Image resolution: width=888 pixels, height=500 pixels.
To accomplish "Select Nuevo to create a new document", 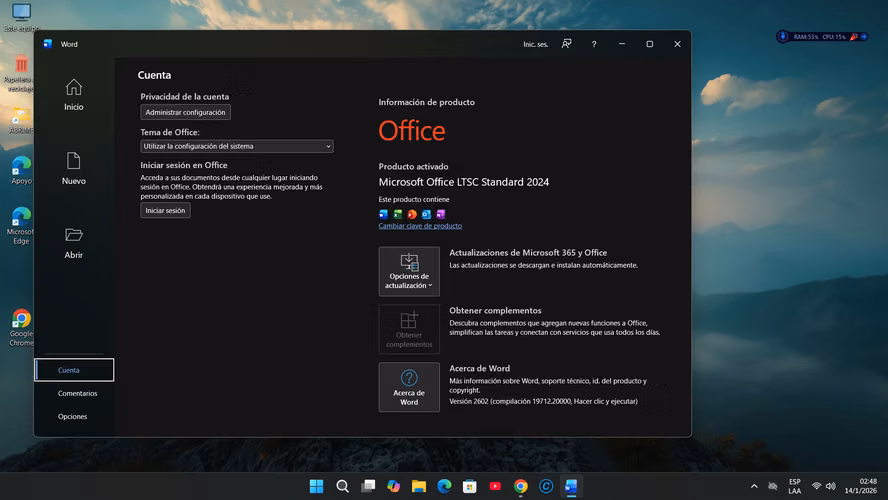I will coord(74,169).
